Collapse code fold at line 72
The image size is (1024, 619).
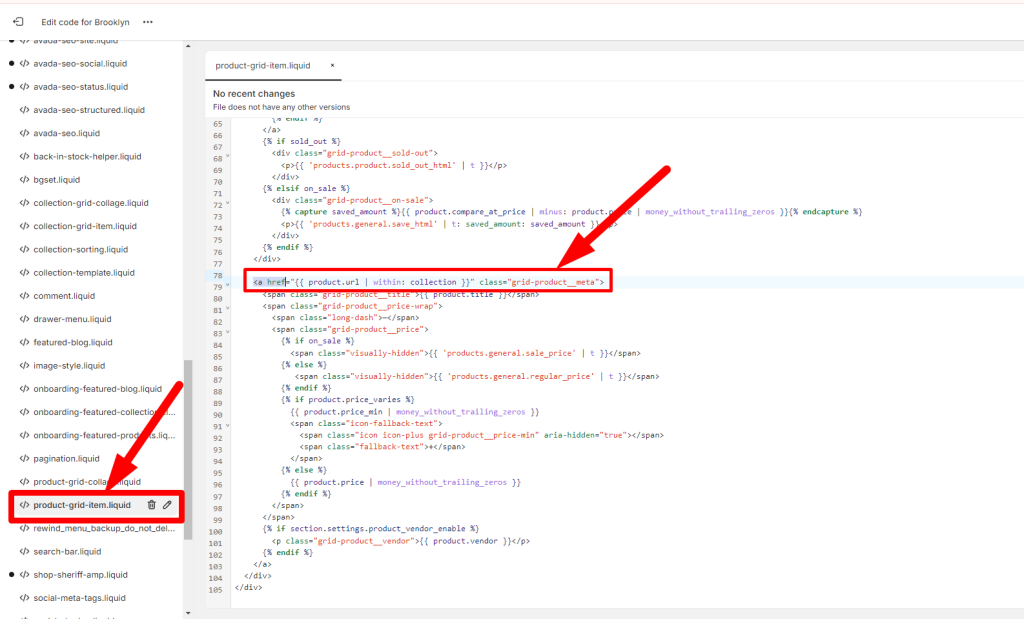[x=228, y=203]
